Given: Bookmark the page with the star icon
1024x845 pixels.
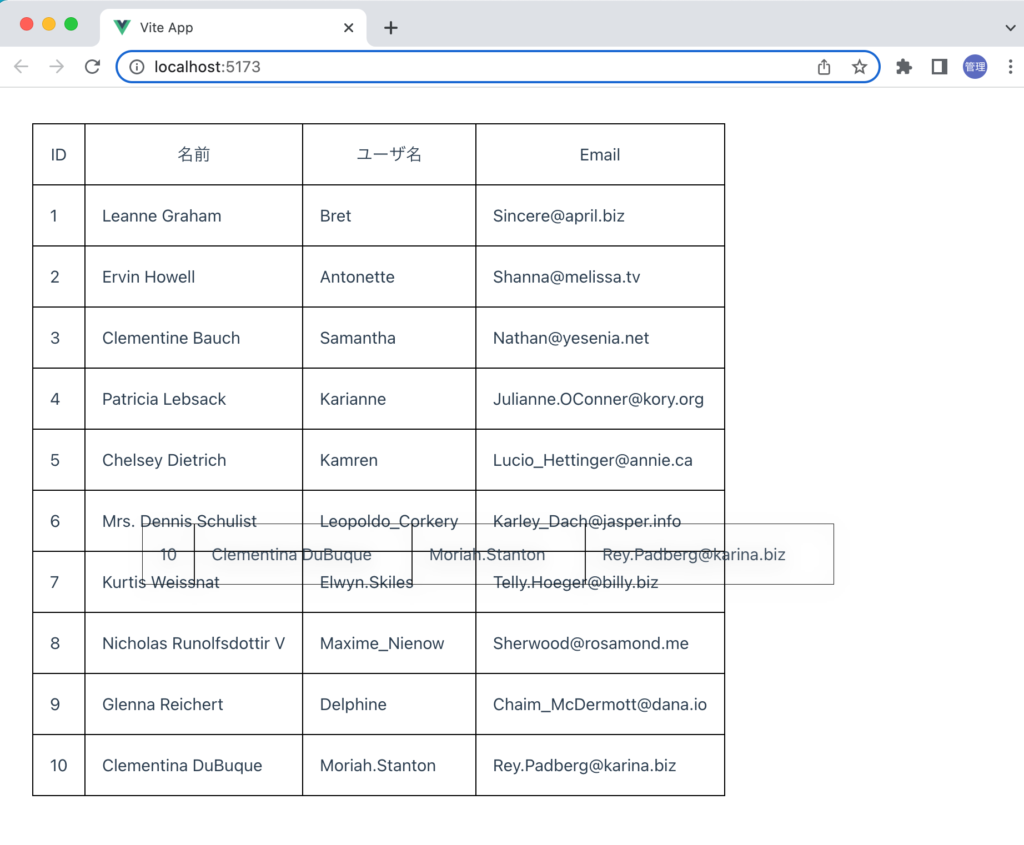Looking at the screenshot, I should 859,67.
